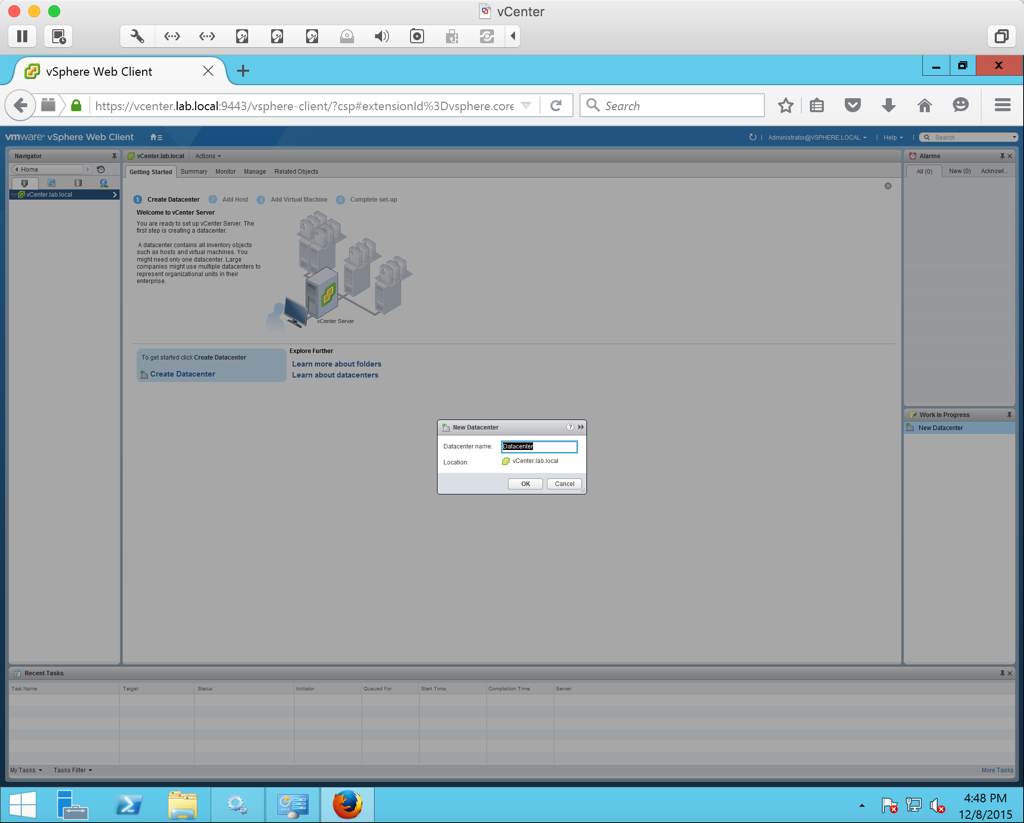Click Firefox icon in Windows taskbar
Image resolution: width=1024 pixels, height=823 pixels.
tap(347, 804)
